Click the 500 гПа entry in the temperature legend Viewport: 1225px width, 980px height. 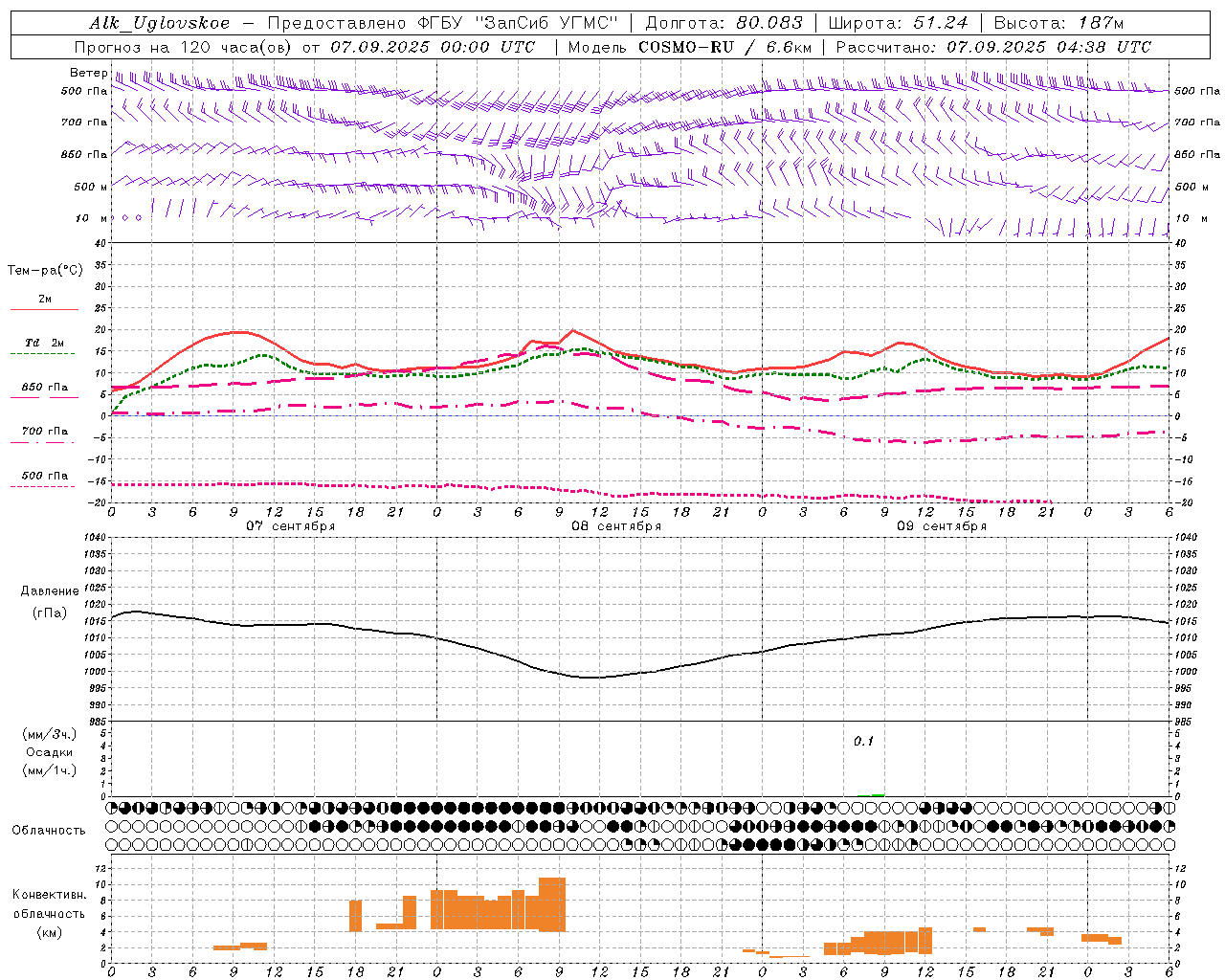tap(44, 479)
